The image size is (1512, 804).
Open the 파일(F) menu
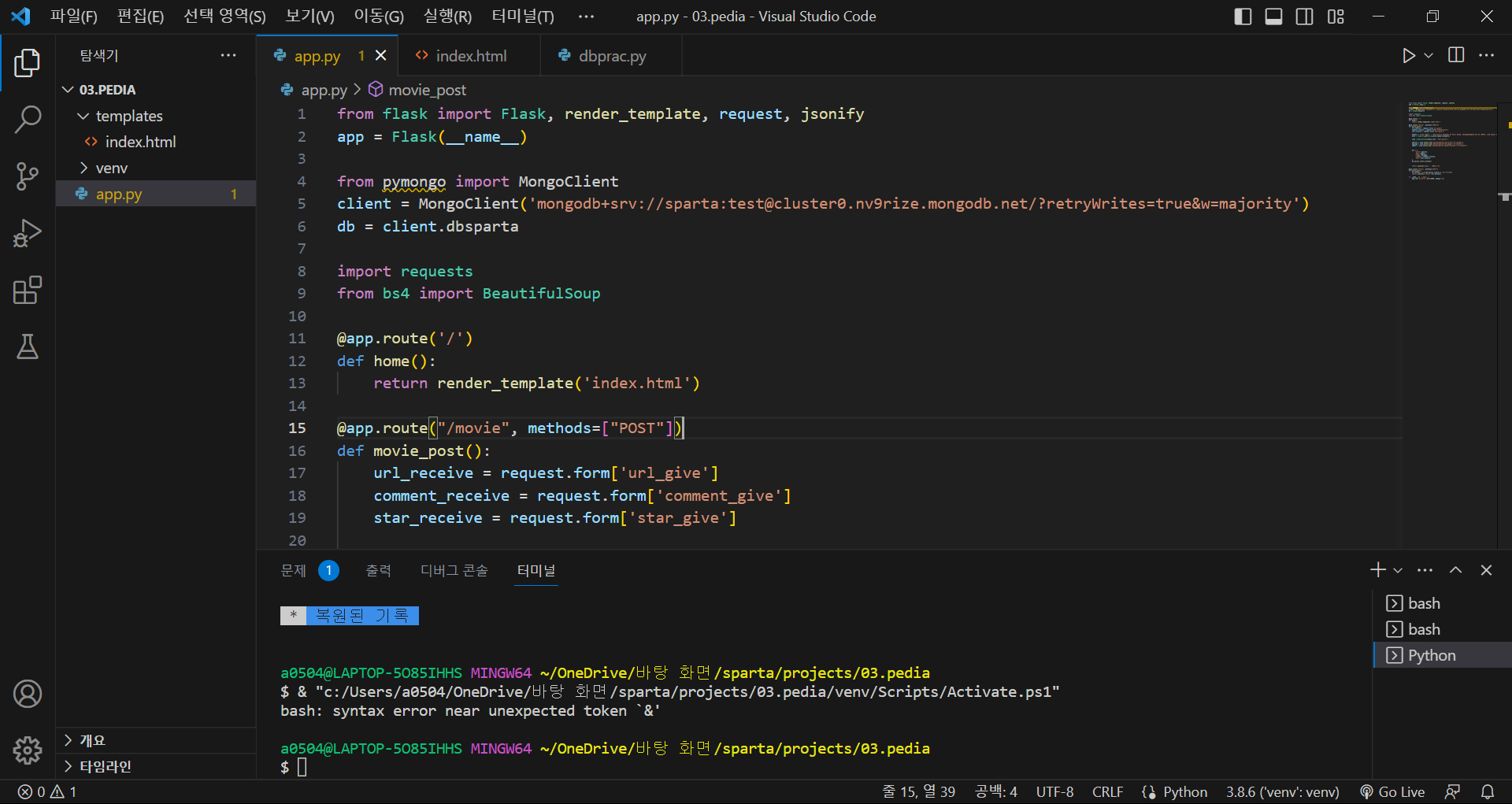click(x=74, y=17)
